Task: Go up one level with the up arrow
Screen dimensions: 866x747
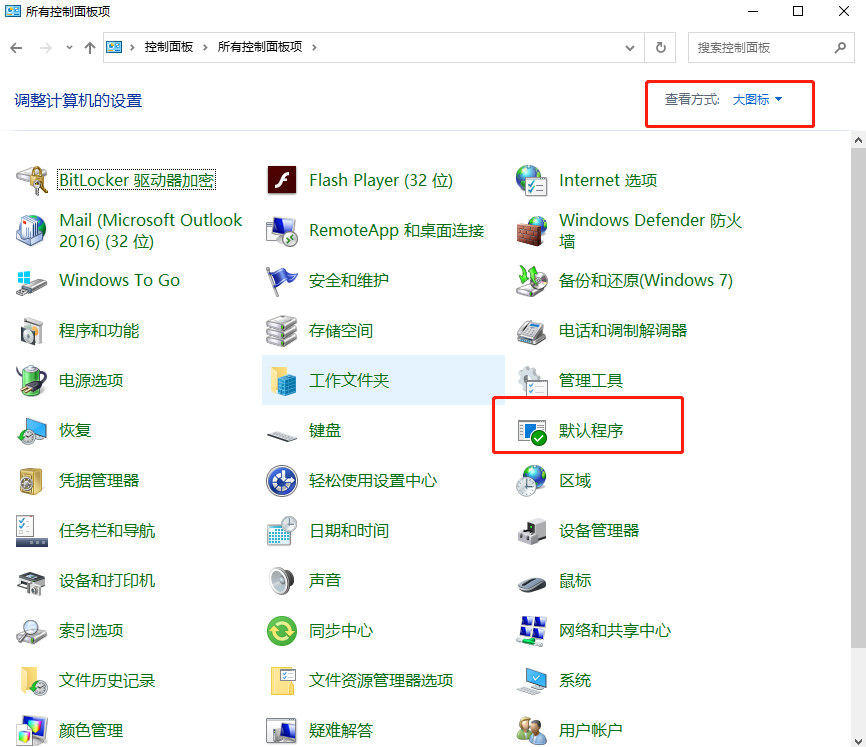Action: [x=89, y=48]
